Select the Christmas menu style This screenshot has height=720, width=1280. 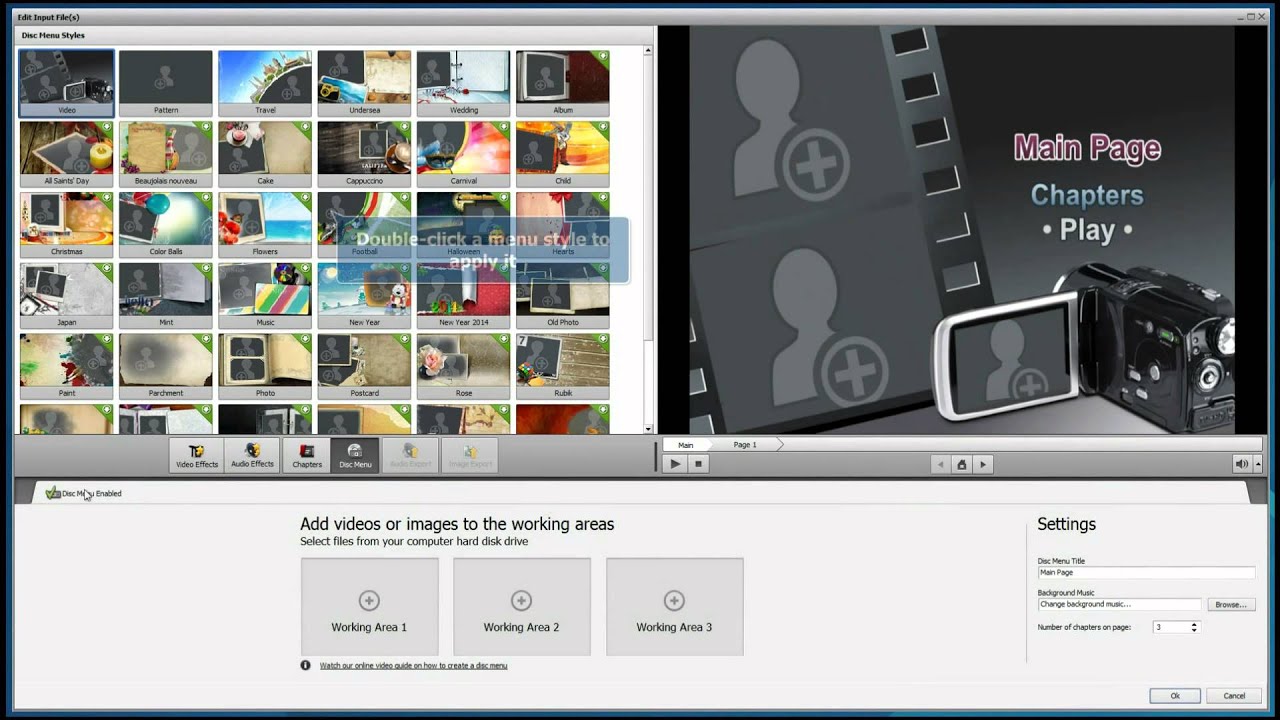(66, 225)
